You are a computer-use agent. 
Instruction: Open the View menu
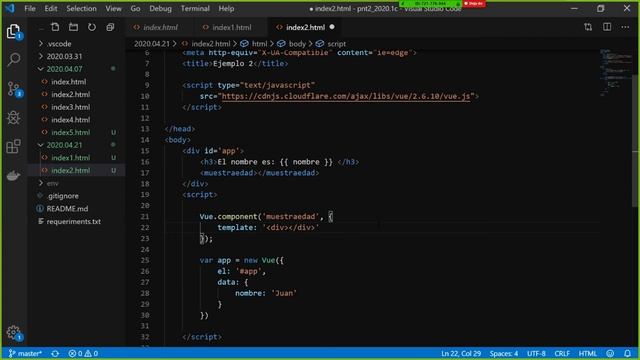(113, 8)
